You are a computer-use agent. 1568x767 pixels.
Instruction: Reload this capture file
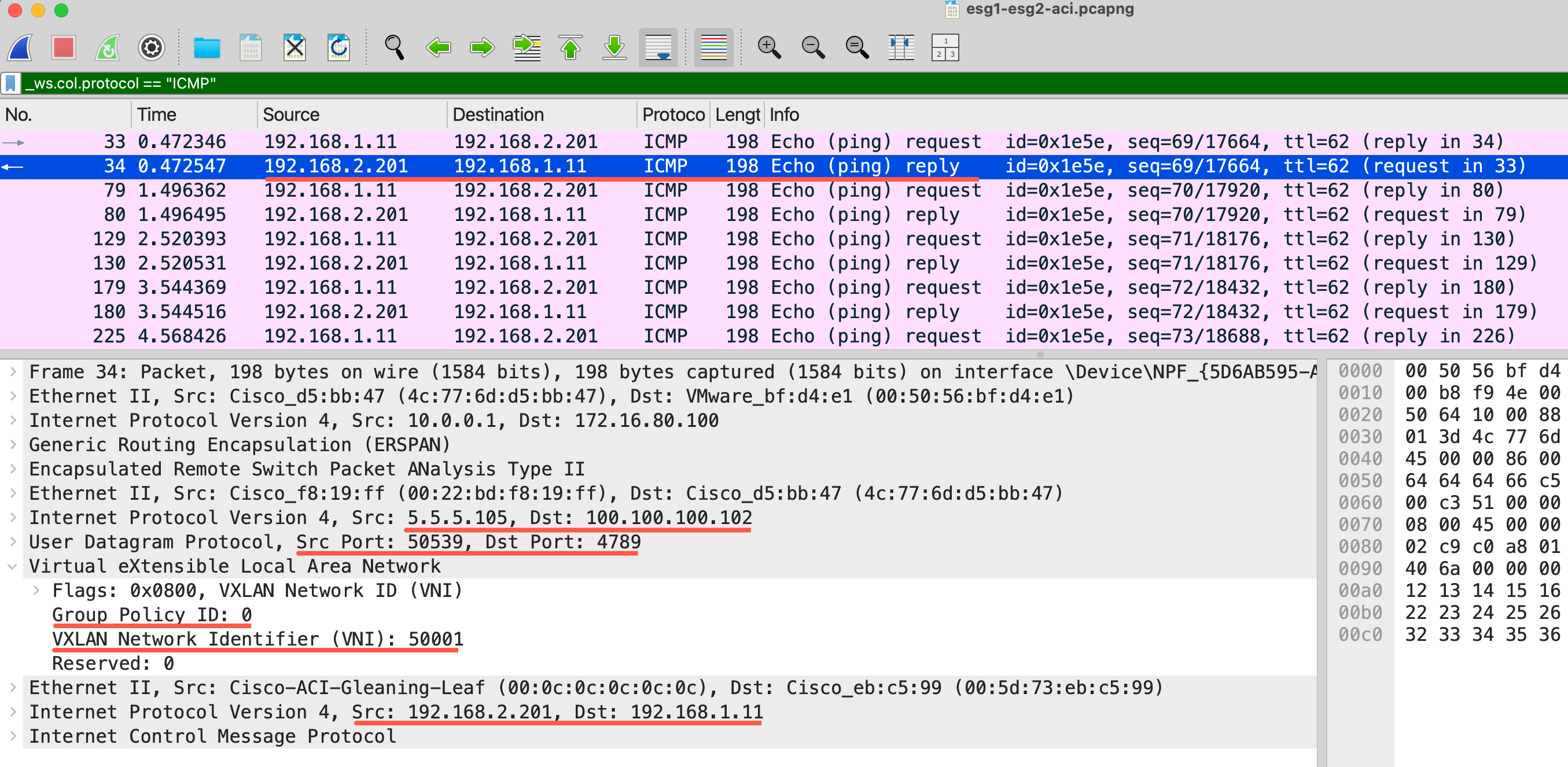338,47
